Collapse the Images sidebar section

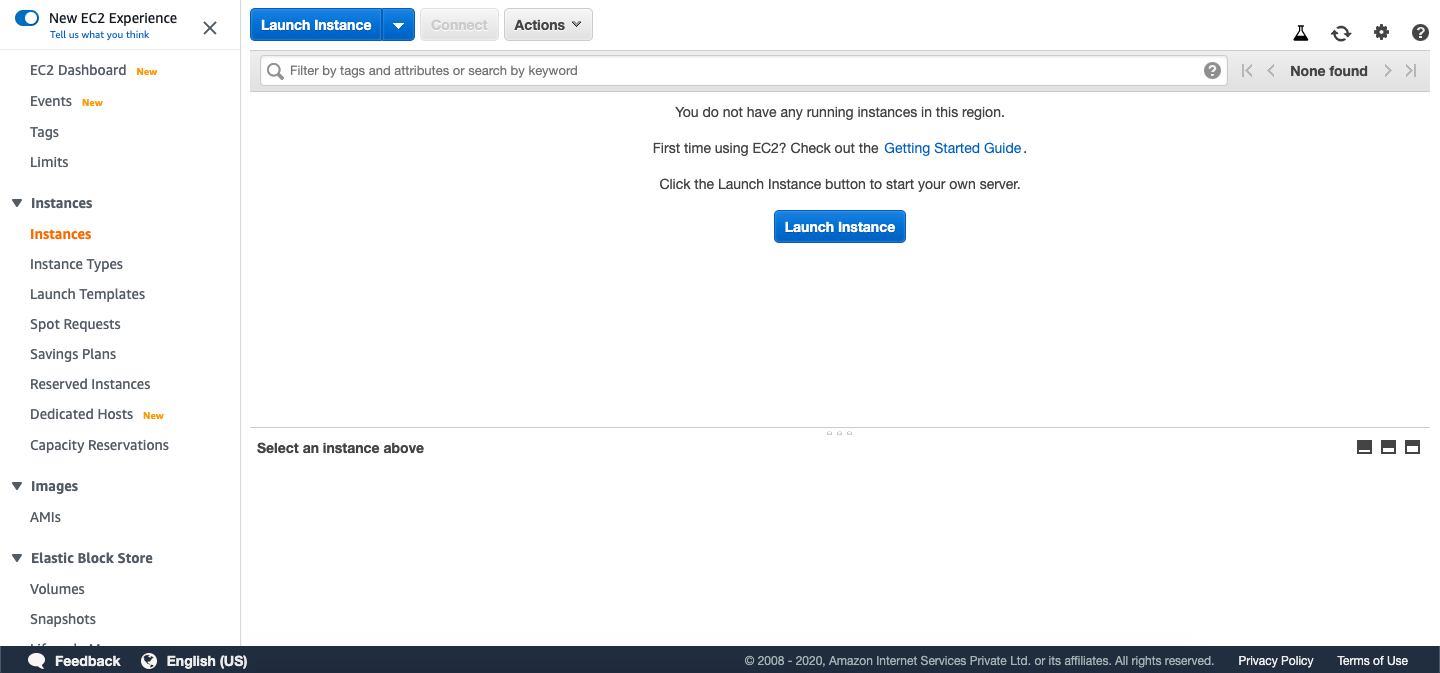17,486
